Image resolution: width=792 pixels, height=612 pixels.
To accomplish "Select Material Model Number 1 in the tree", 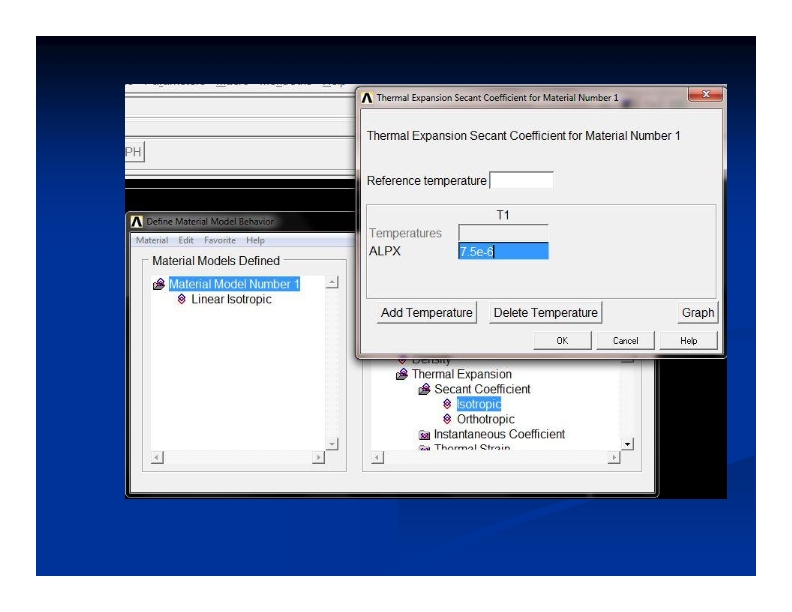I will [233, 285].
